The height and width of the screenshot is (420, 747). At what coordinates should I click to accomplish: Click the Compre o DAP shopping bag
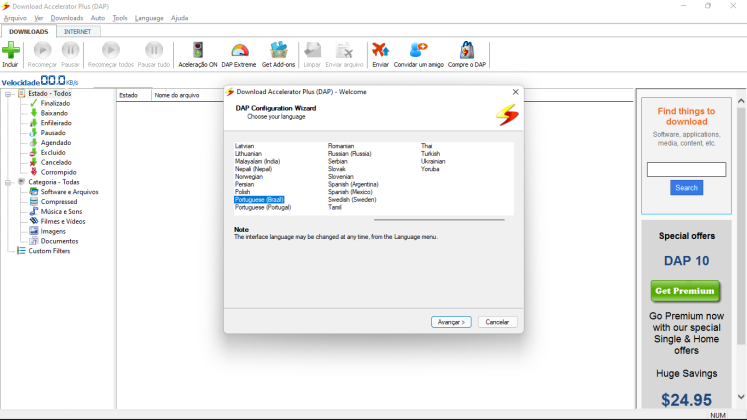coord(467,50)
